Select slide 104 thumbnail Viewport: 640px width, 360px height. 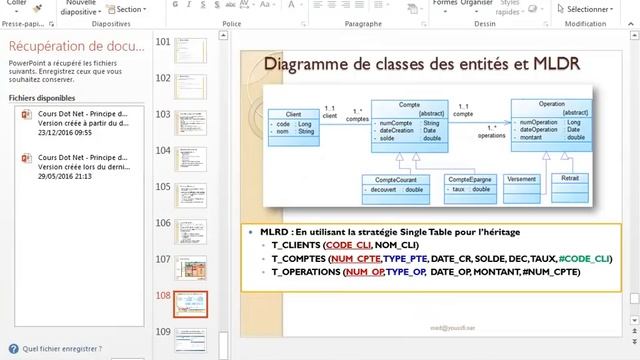click(191, 159)
